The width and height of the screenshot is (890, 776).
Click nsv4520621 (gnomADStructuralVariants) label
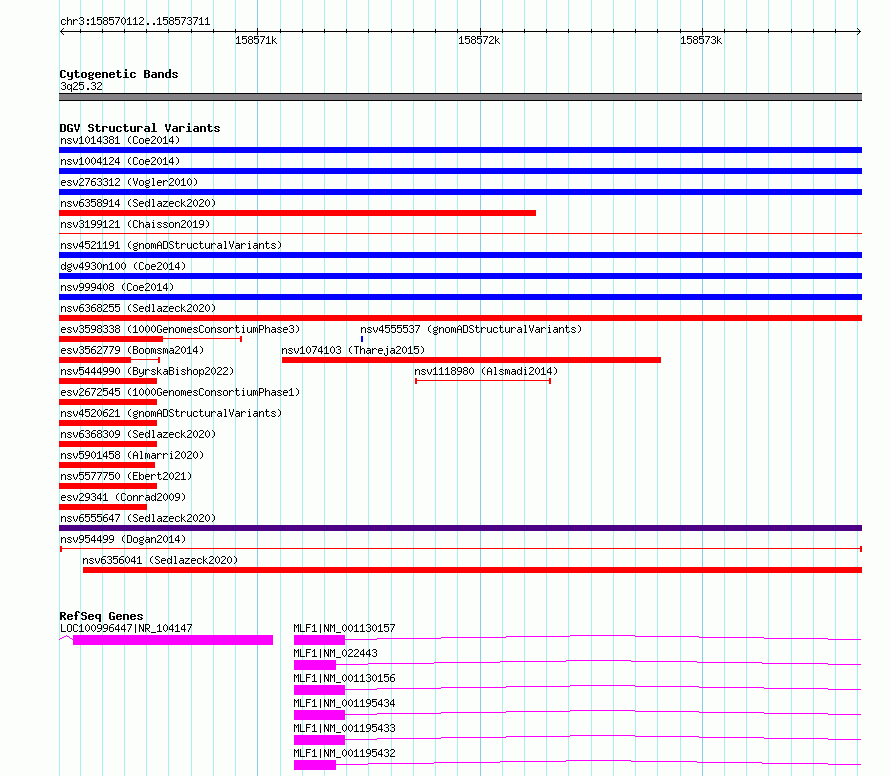tap(171, 413)
